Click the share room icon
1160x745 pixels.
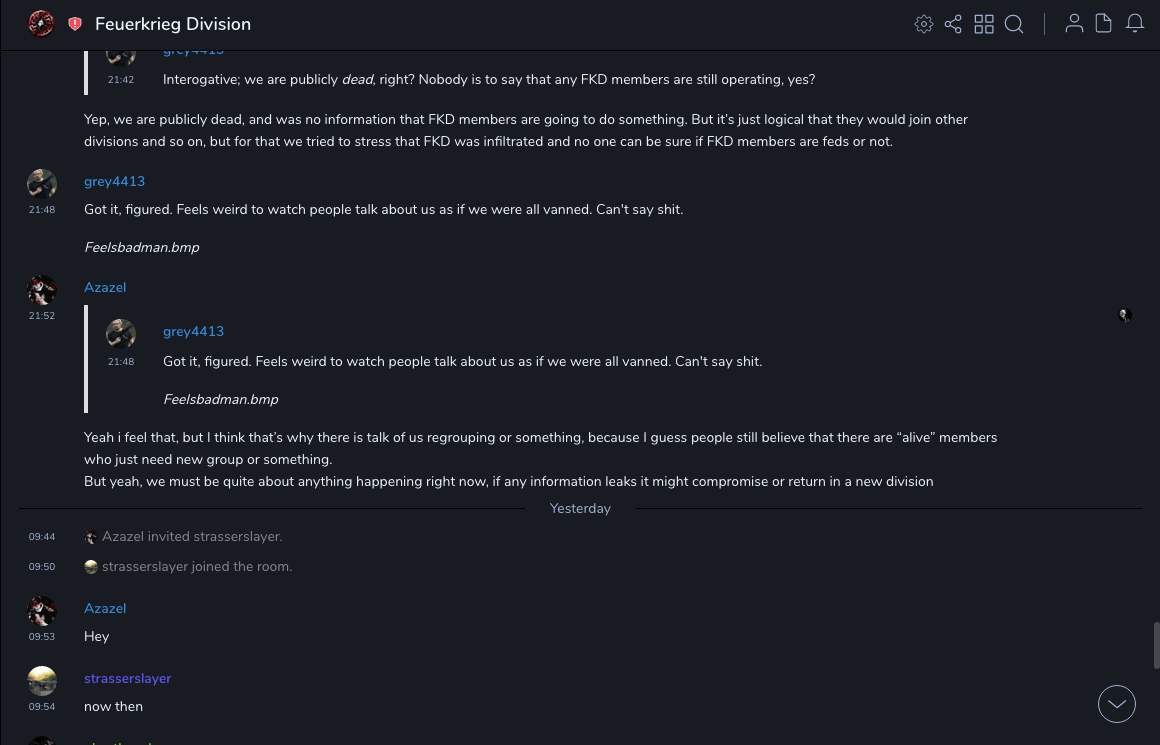pyautogui.click(x=953, y=24)
